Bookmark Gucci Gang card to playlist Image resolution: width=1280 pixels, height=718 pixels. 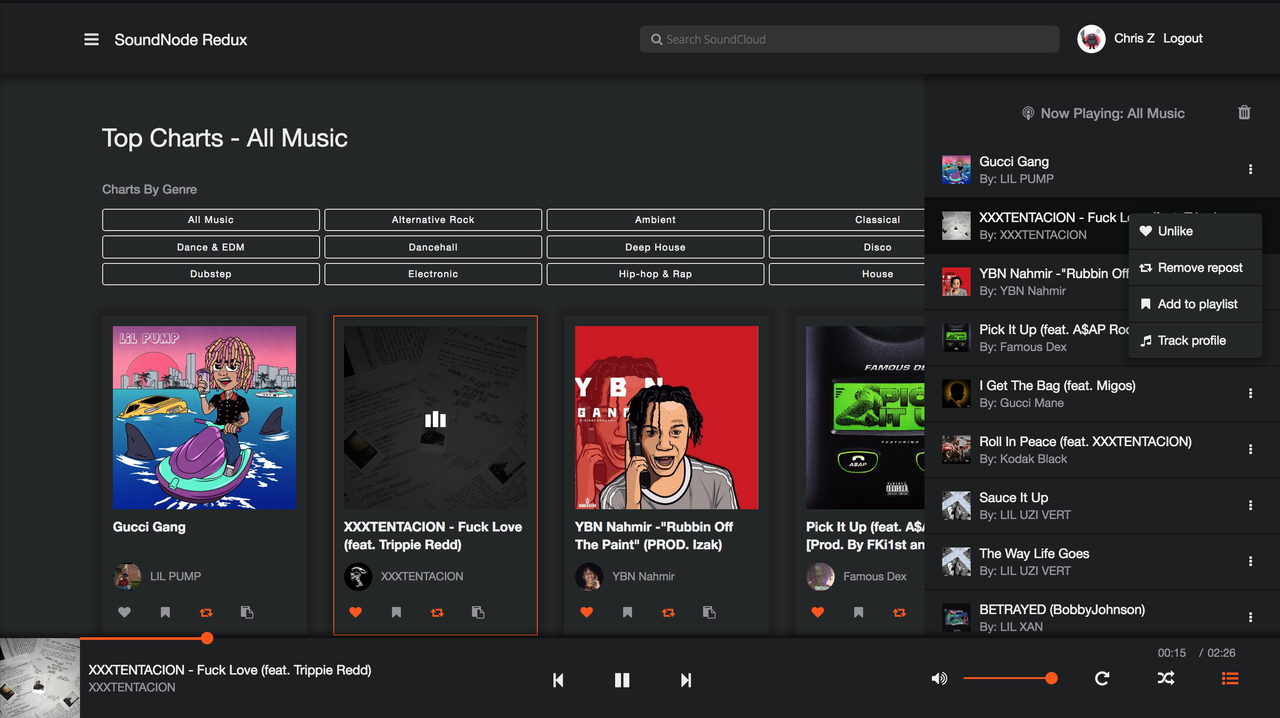click(x=165, y=612)
